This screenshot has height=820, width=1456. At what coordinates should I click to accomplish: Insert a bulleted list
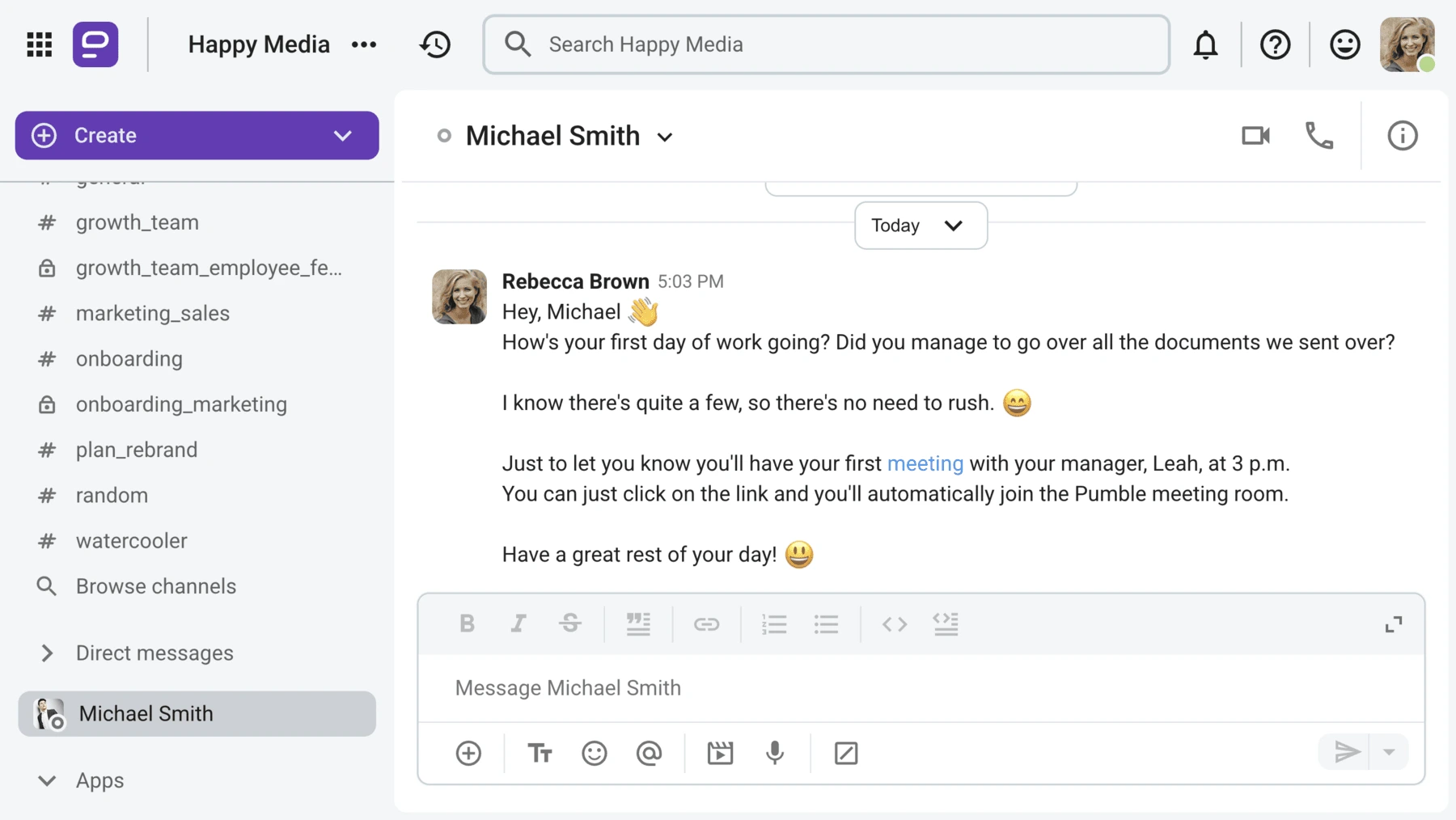(x=826, y=623)
